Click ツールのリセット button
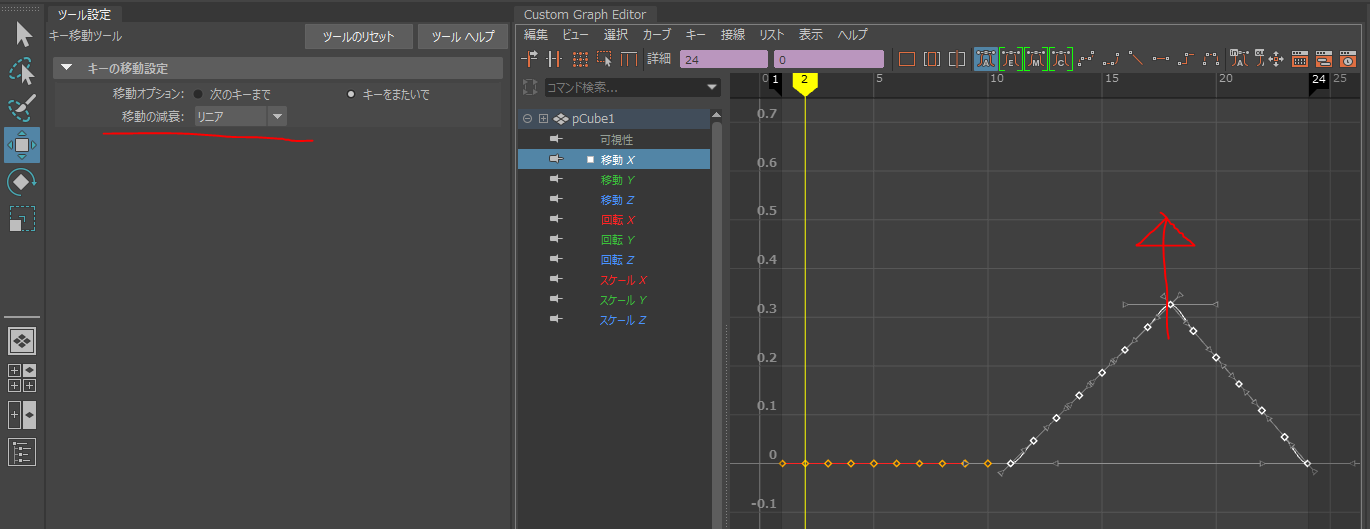The image size is (1370, 529). 359,37
